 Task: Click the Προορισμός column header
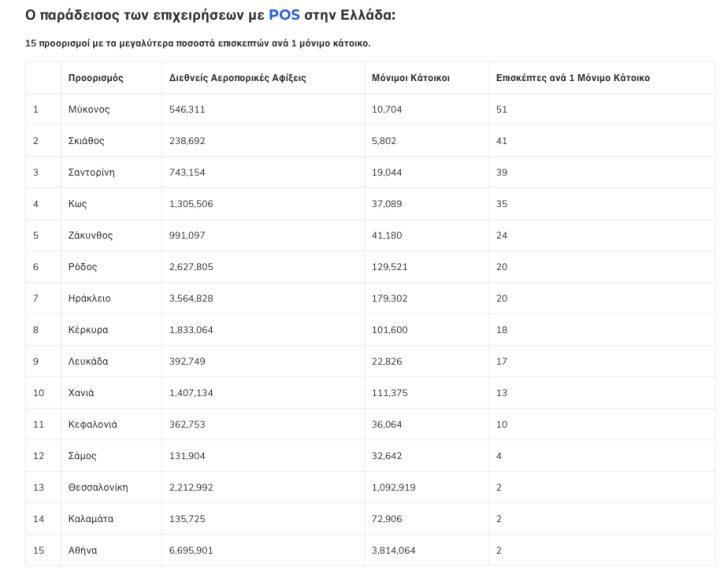click(96, 77)
